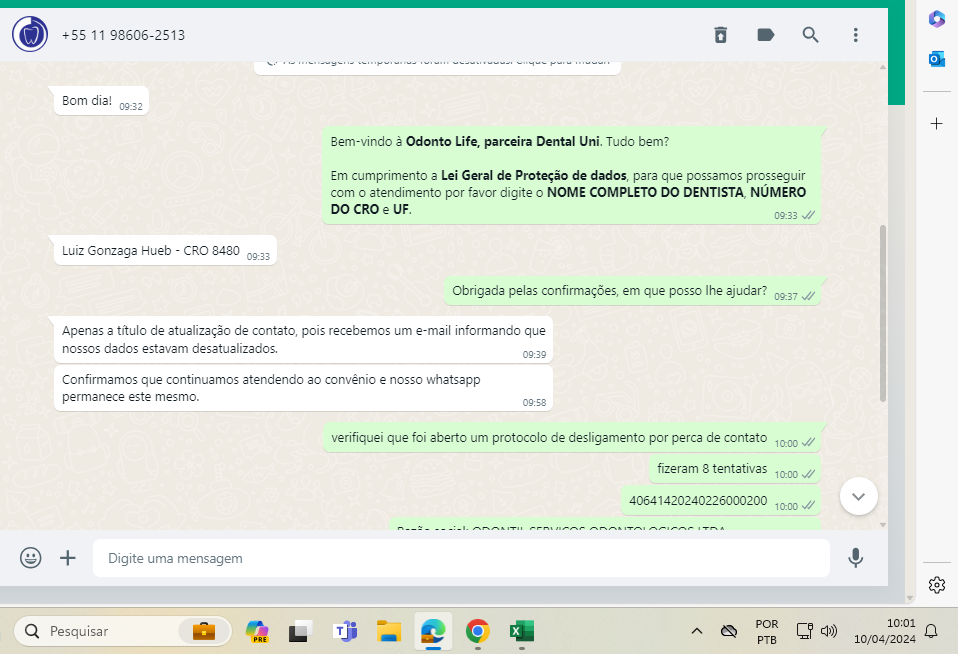Click the cloud sync tray icon
The height and width of the screenshot is (654, 958).
point(729,631)
